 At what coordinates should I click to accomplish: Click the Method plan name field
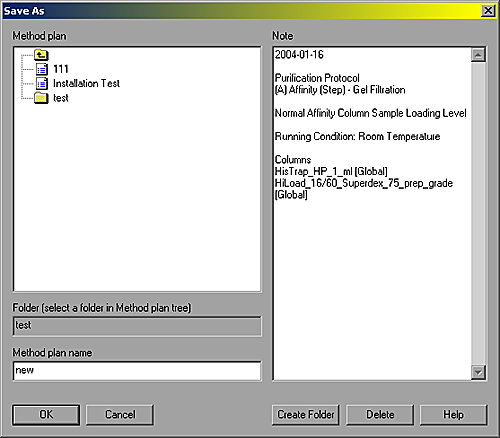point(137,371)
